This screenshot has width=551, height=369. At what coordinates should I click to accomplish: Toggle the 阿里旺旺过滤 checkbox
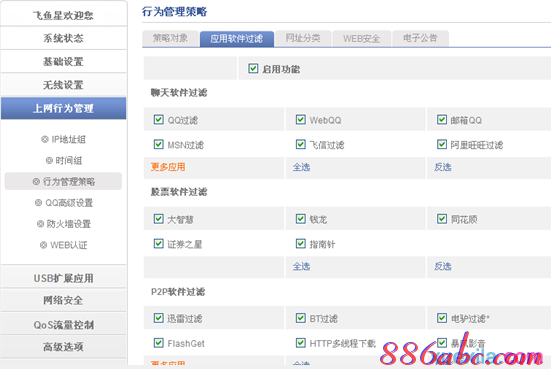click(442, 144)
